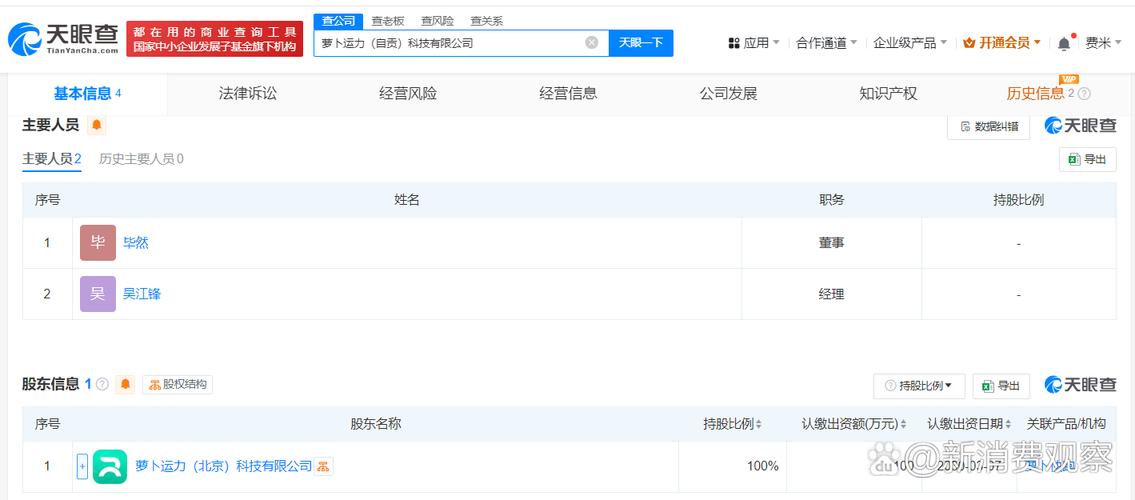Image resolution: width=1135 pixels, height=500 pixels.
Task: Click the 职务 column header
Action: [x=832, y=200]
